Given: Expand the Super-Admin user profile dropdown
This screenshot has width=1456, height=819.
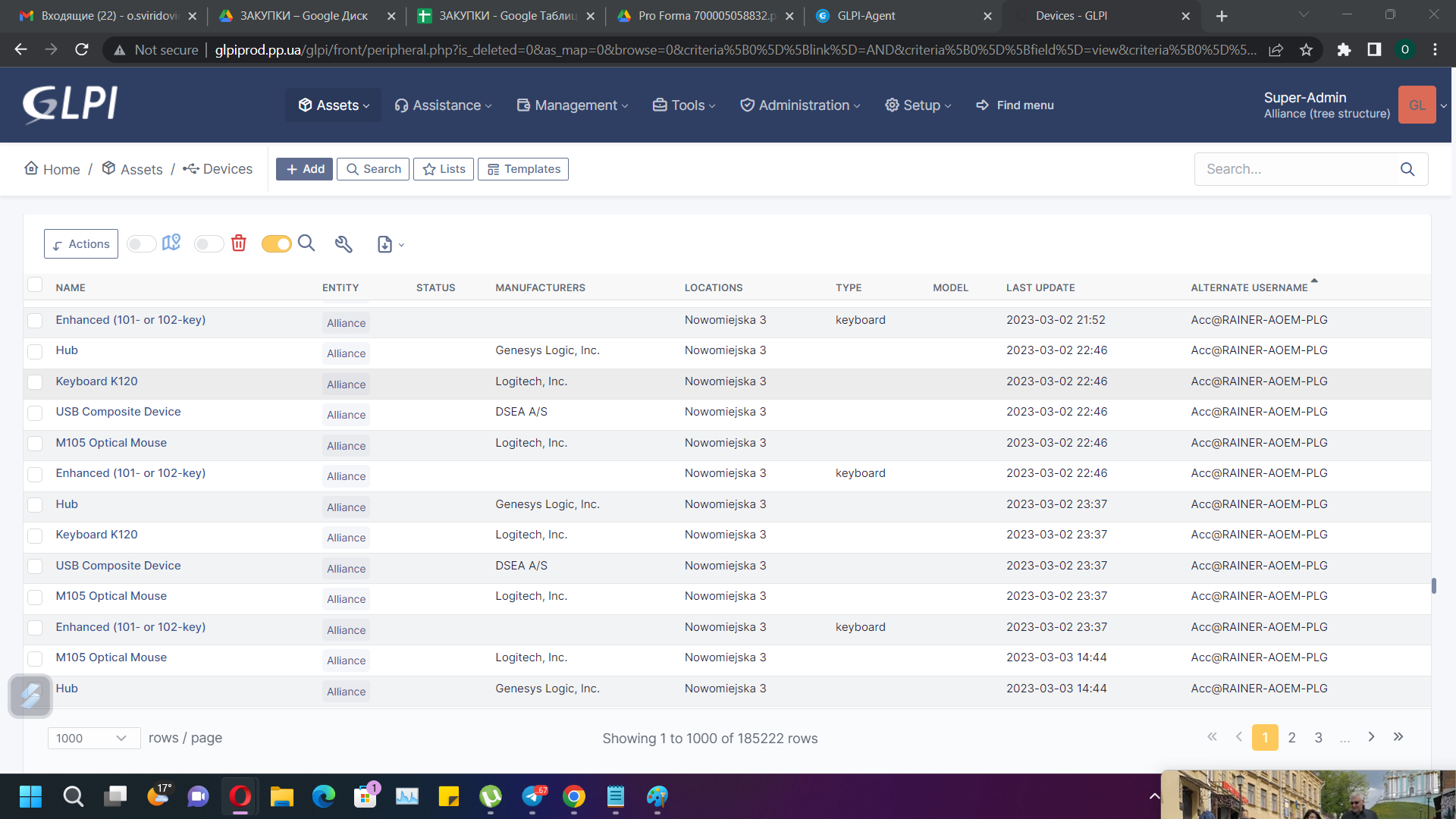Looking at the screenshot, I should click(1443, 105).
